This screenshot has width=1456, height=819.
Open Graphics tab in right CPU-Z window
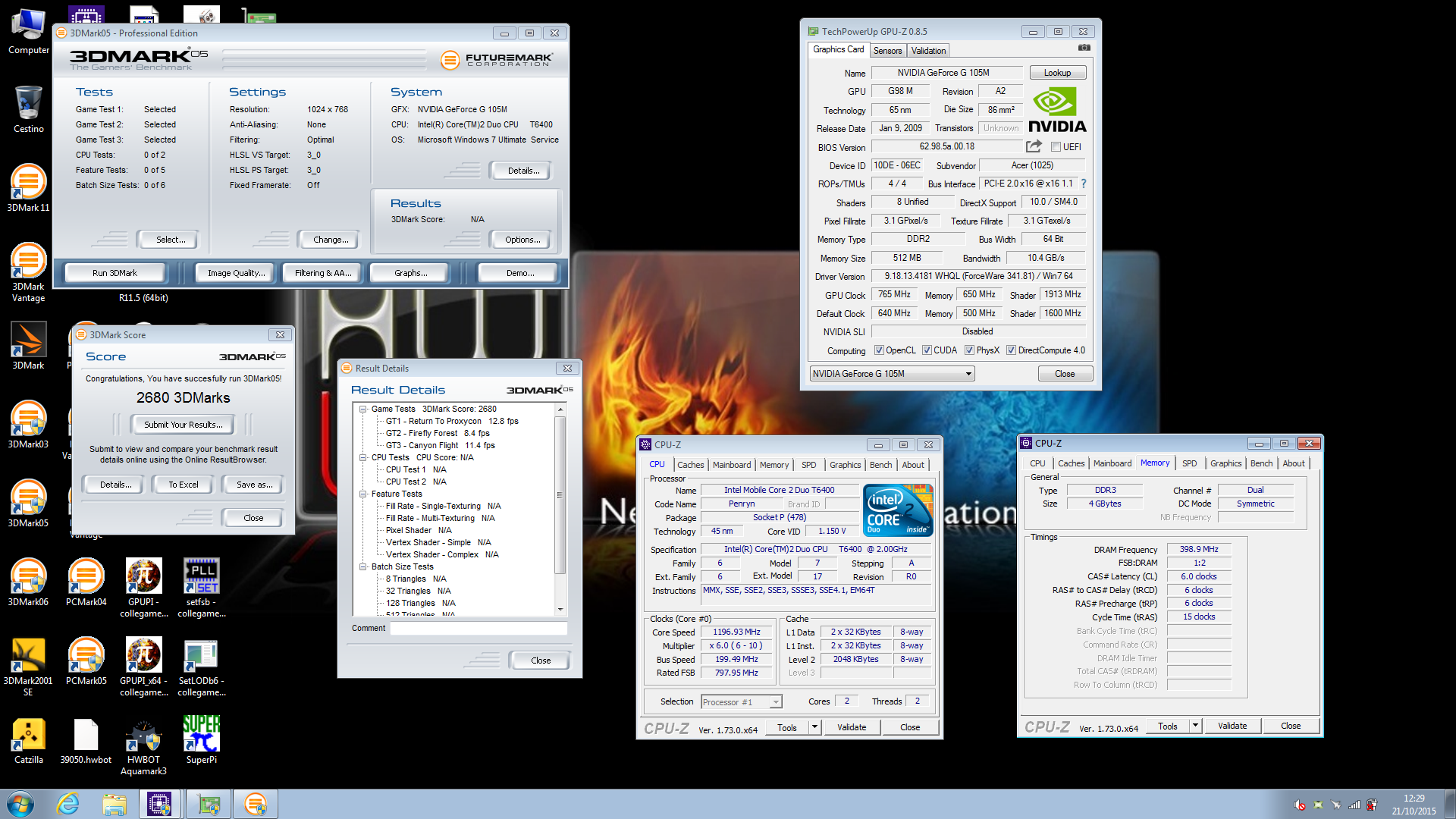(1225, 463)
